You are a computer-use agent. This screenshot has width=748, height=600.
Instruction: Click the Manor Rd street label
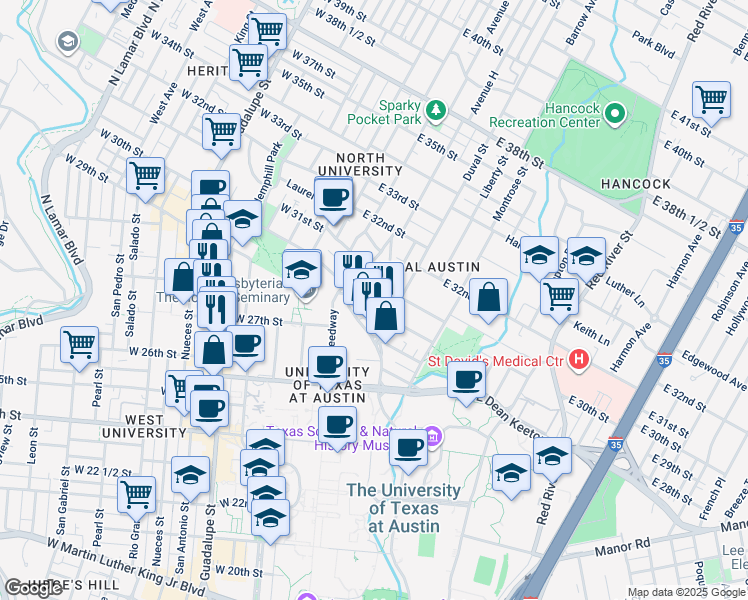(623, 548)
